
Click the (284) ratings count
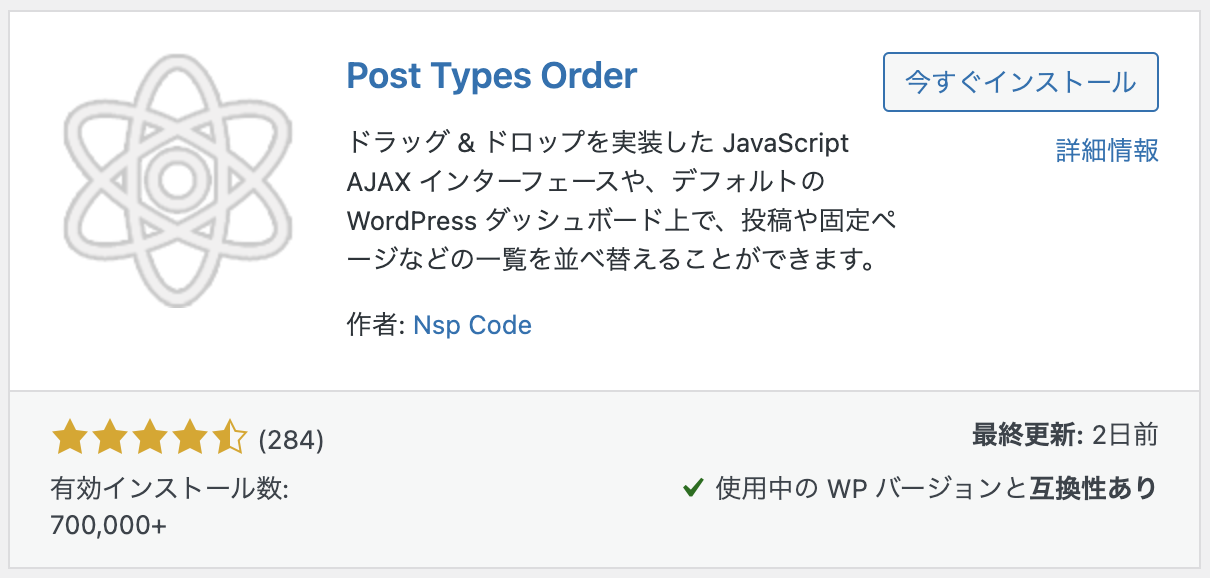coord(291,440)
